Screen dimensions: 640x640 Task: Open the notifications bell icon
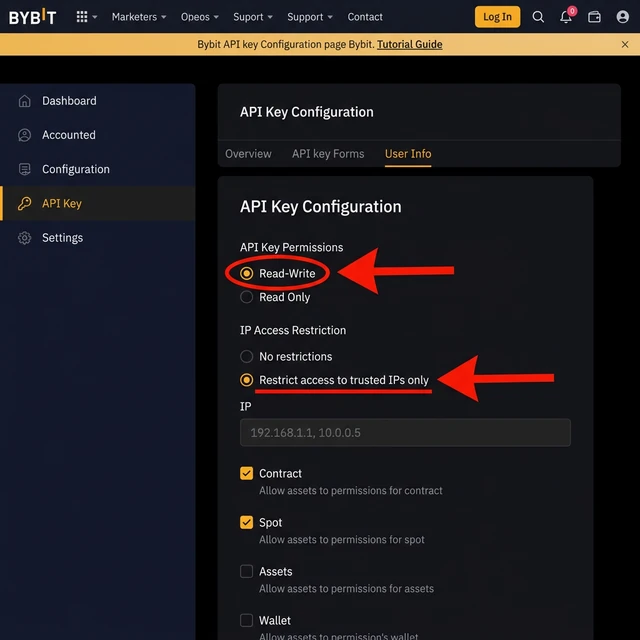pos(566,17)
